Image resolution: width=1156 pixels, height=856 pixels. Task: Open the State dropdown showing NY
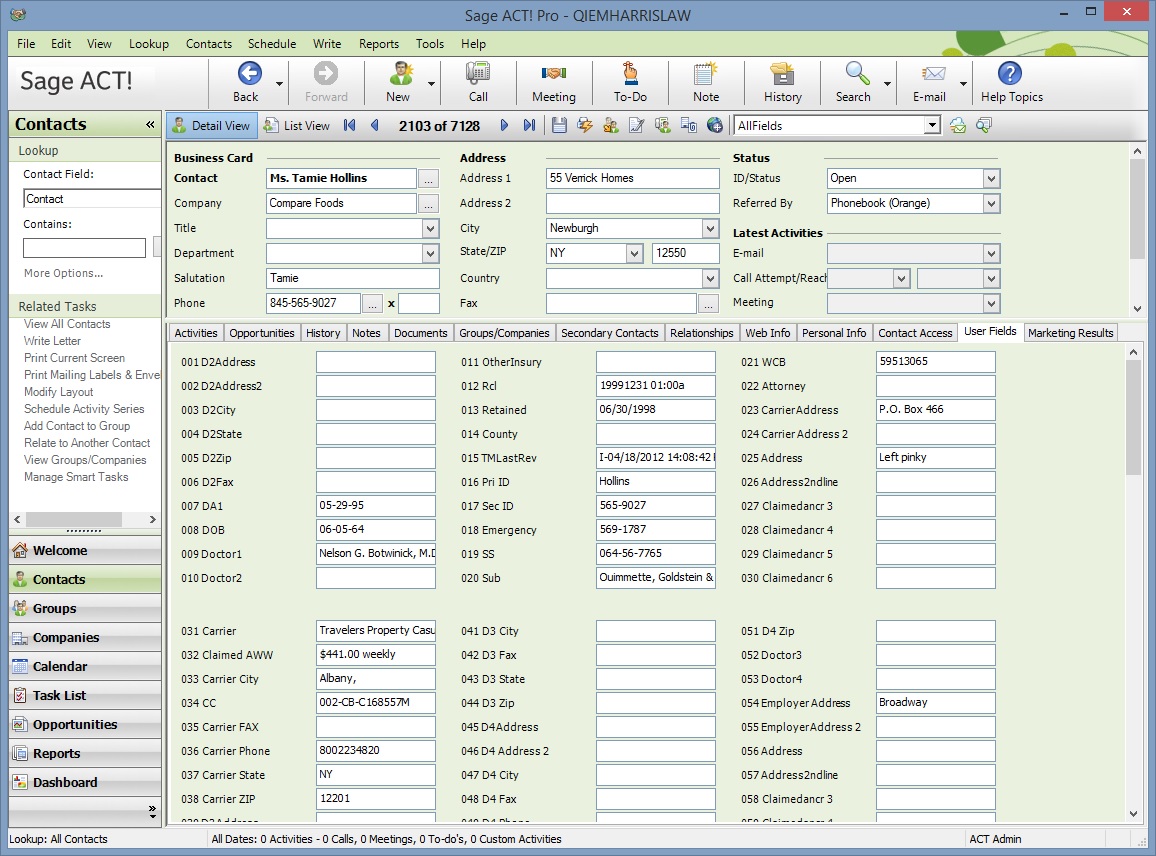click(x=634, y=254)
